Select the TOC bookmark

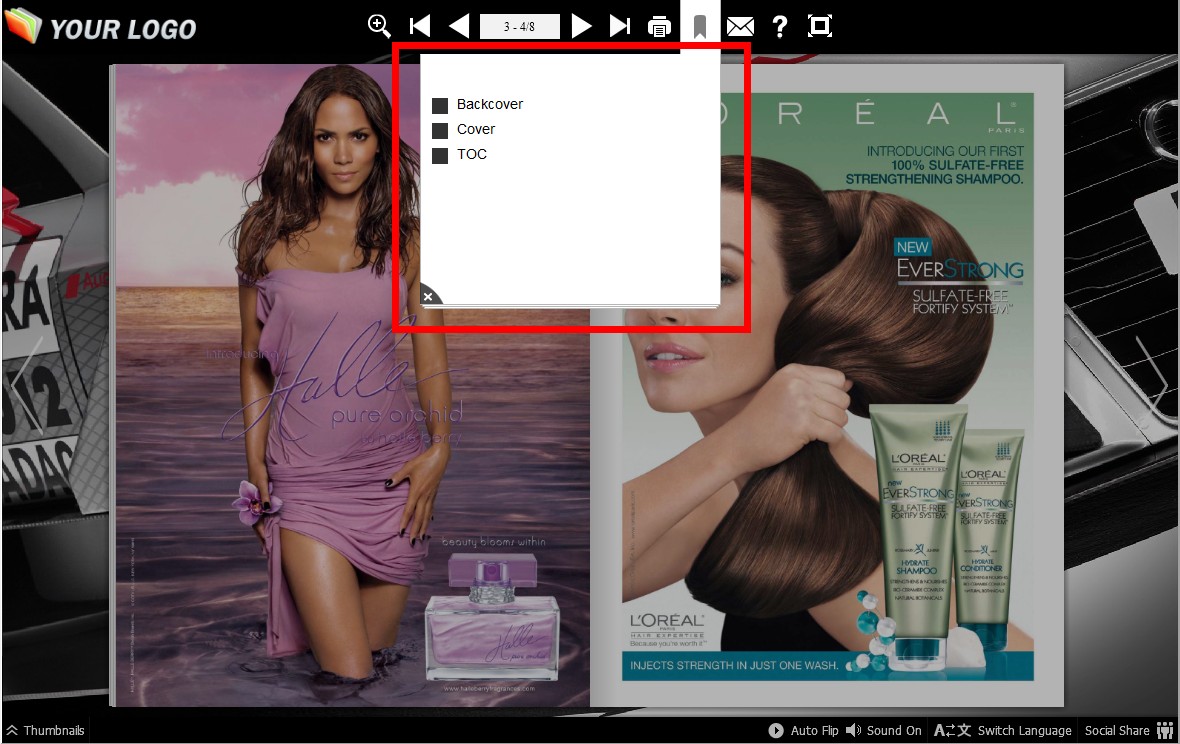click(472, 154)
